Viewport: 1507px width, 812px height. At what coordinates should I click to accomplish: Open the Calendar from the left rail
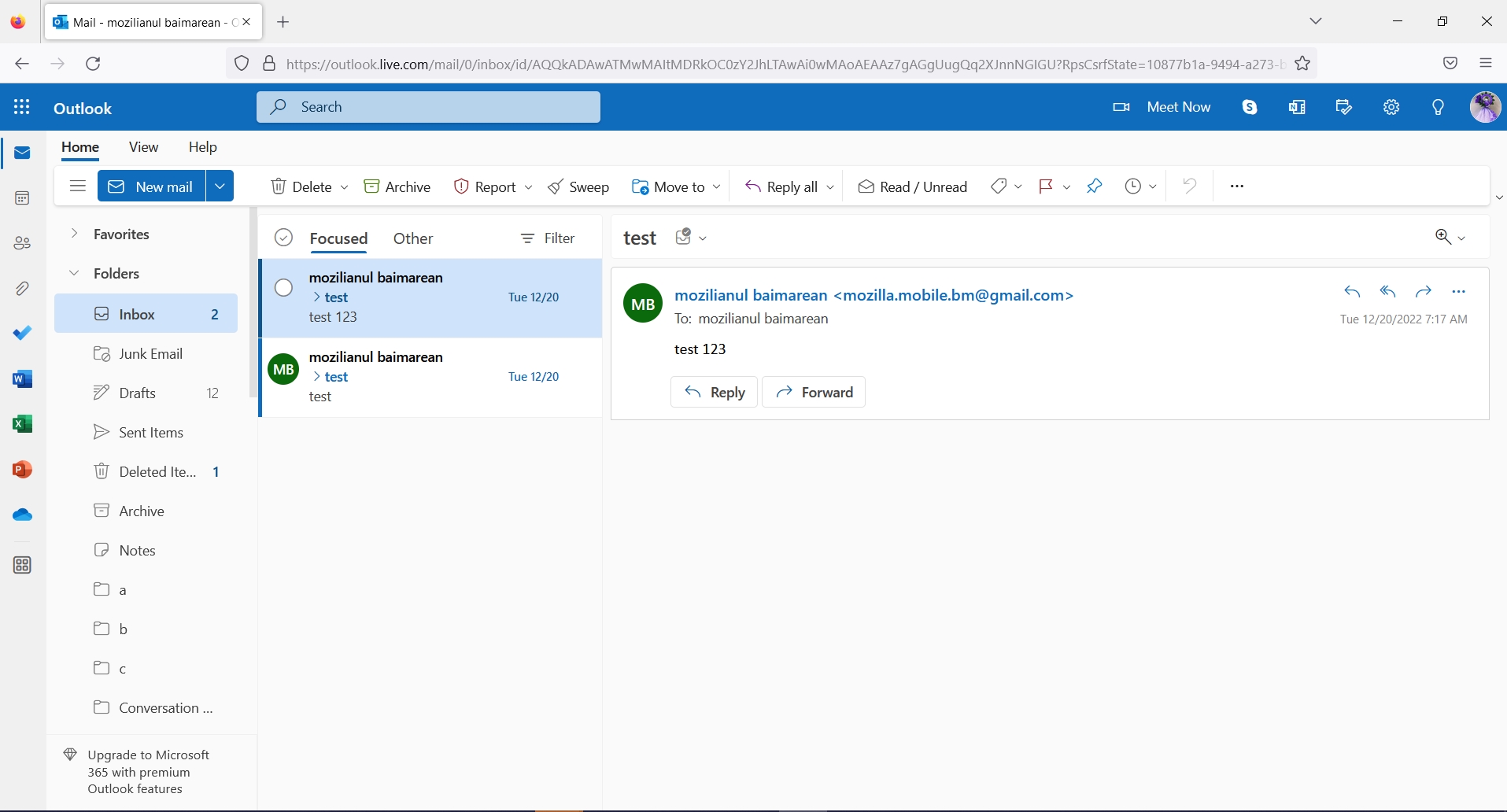pyautogui.click(x=21, y=198)
